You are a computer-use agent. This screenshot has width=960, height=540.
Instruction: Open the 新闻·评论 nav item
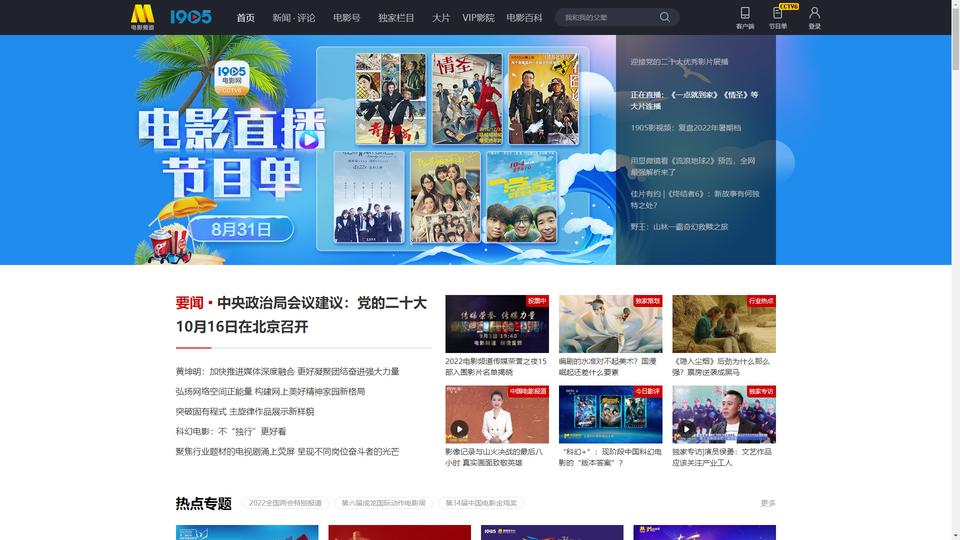(294, 18)
